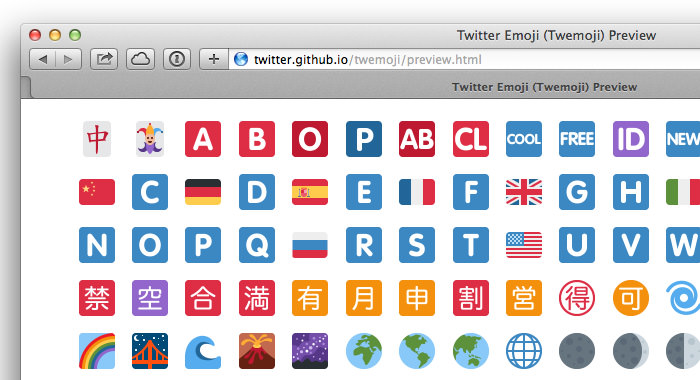
Task: Click the purple ID emoji
Action: [631, 139]
